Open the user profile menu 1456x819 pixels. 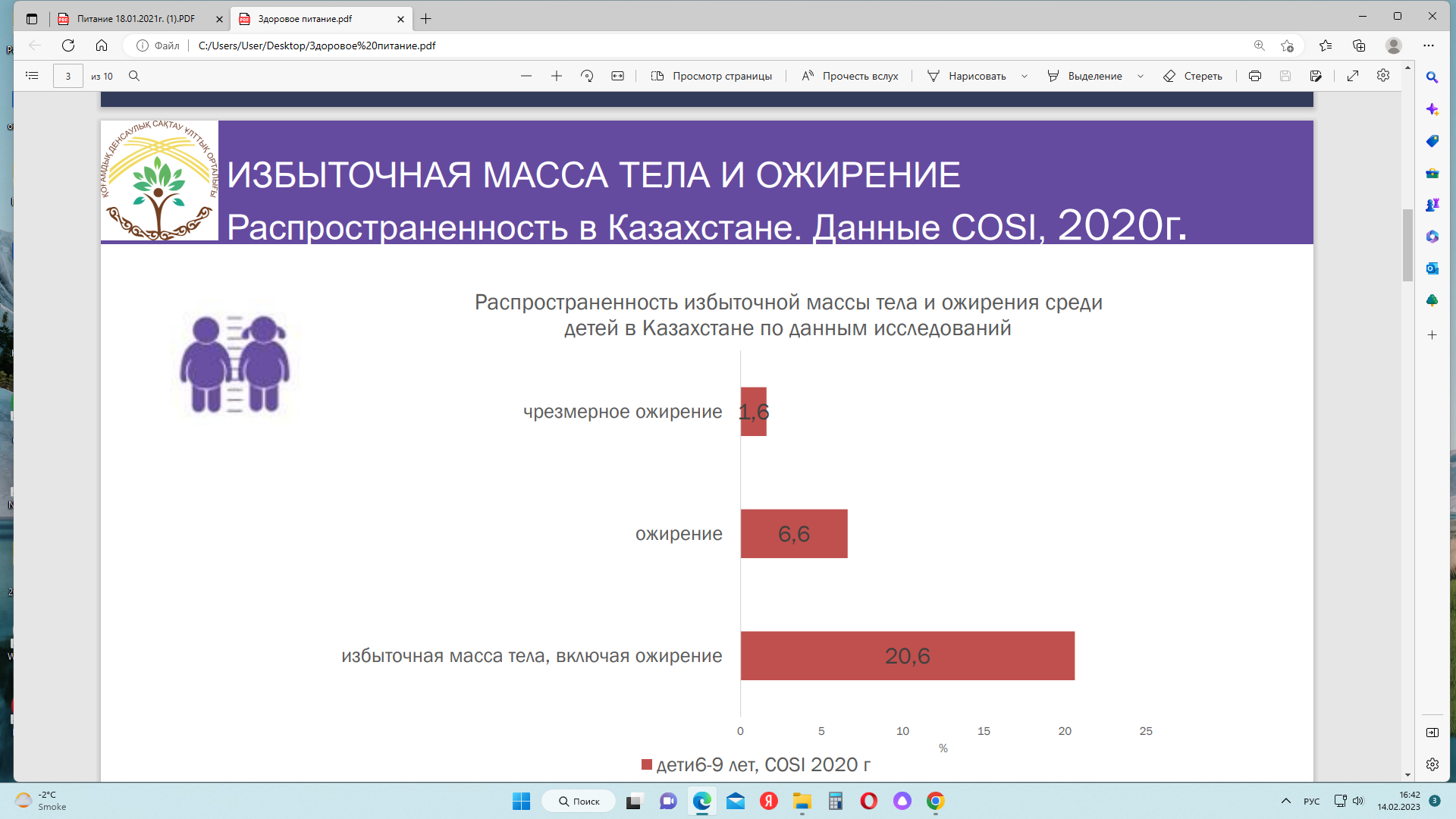[1394, 45]
